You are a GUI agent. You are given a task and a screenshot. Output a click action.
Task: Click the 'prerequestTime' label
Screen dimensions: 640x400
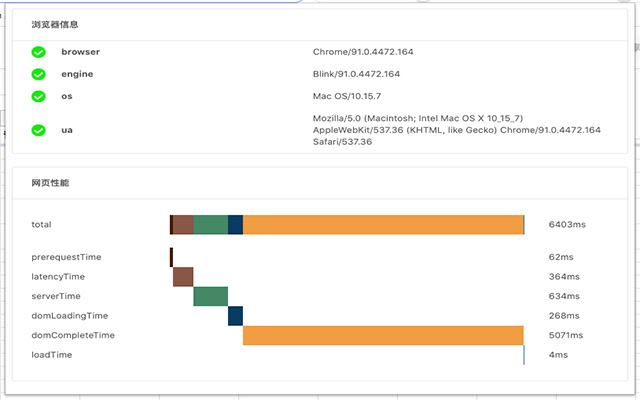(66, 257)
